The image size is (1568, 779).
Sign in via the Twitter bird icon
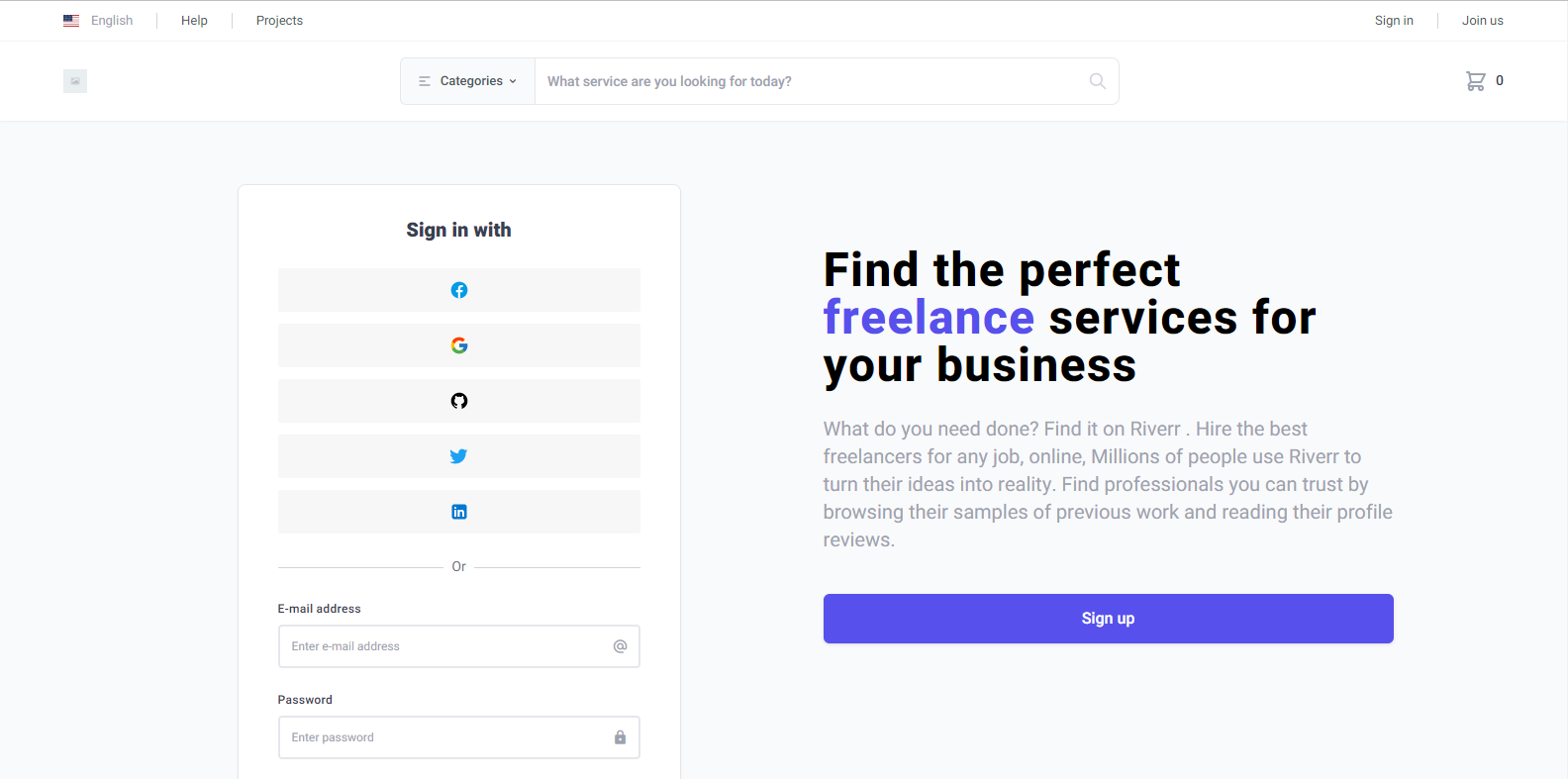tap(459, 456)
